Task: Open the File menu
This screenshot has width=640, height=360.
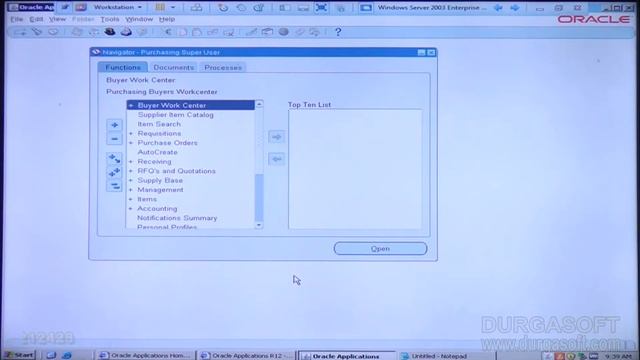Action: point(17,19)
